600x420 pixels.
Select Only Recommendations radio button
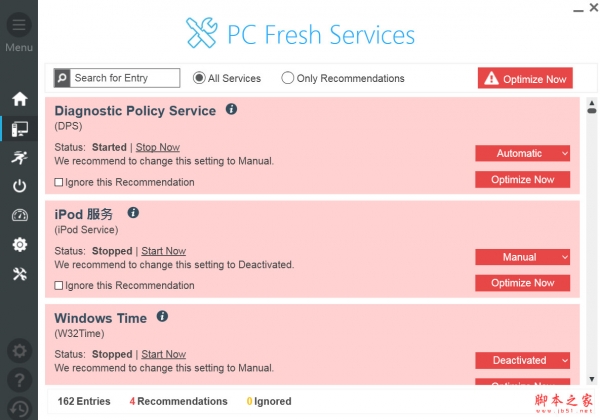(x=288, y=78)
